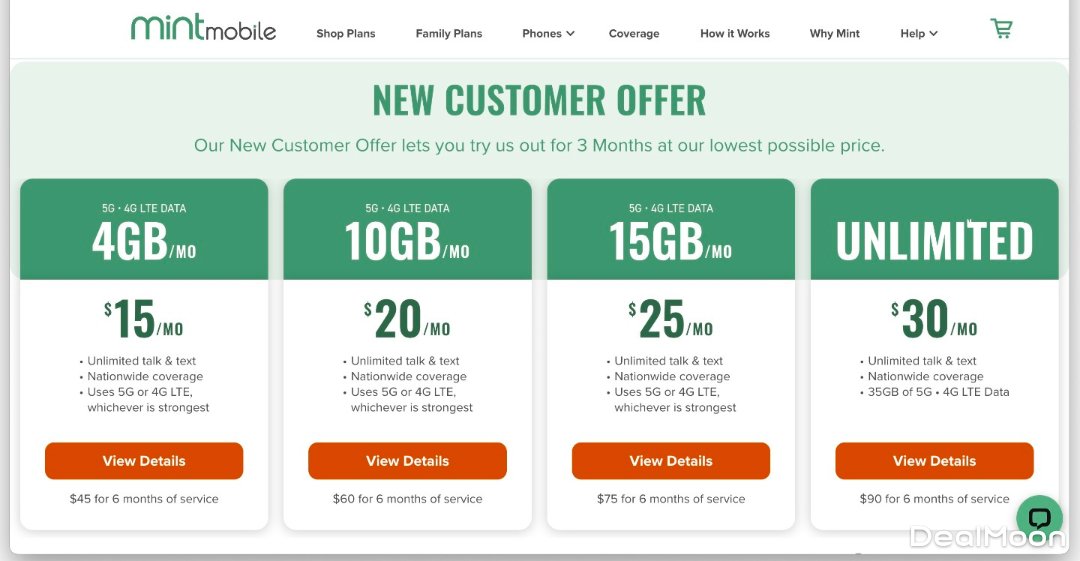Viewport: 1080px width, 561px height.
Task: Open the live chat bubble
Action: point(1039,518)
